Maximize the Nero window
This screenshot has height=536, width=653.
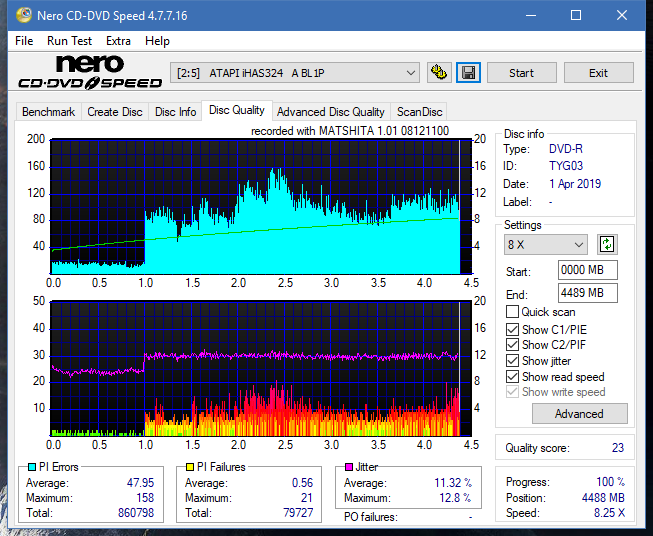[576, 15]
